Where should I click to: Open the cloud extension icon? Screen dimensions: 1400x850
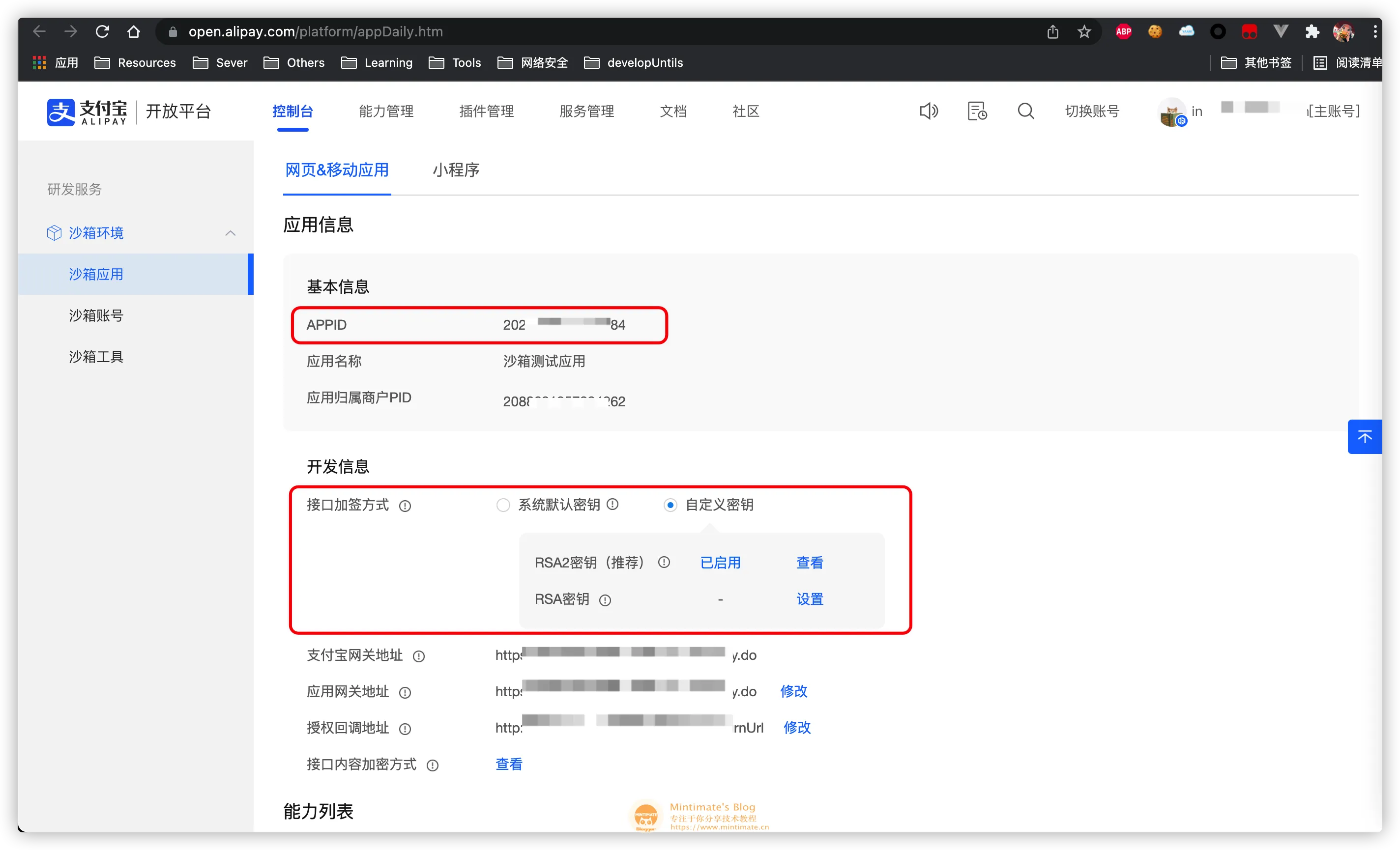click(1186, 31)
